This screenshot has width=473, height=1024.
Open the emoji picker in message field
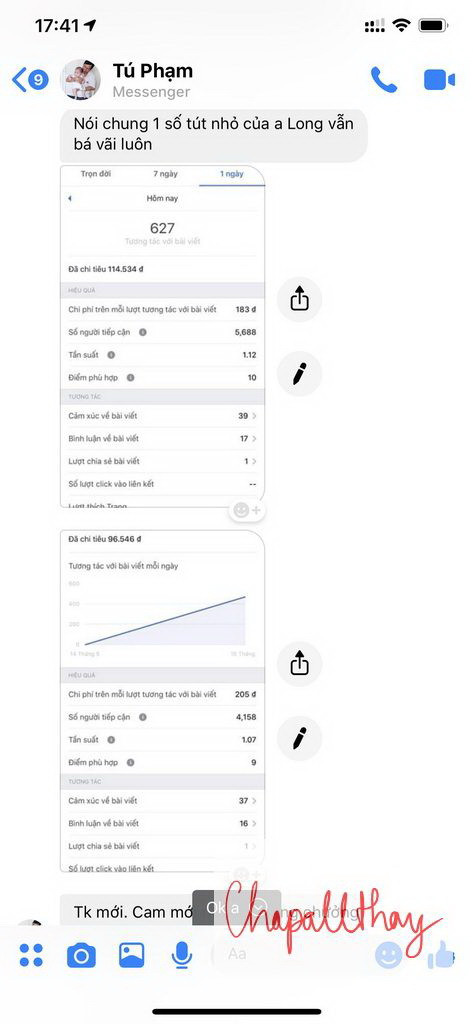389,955
